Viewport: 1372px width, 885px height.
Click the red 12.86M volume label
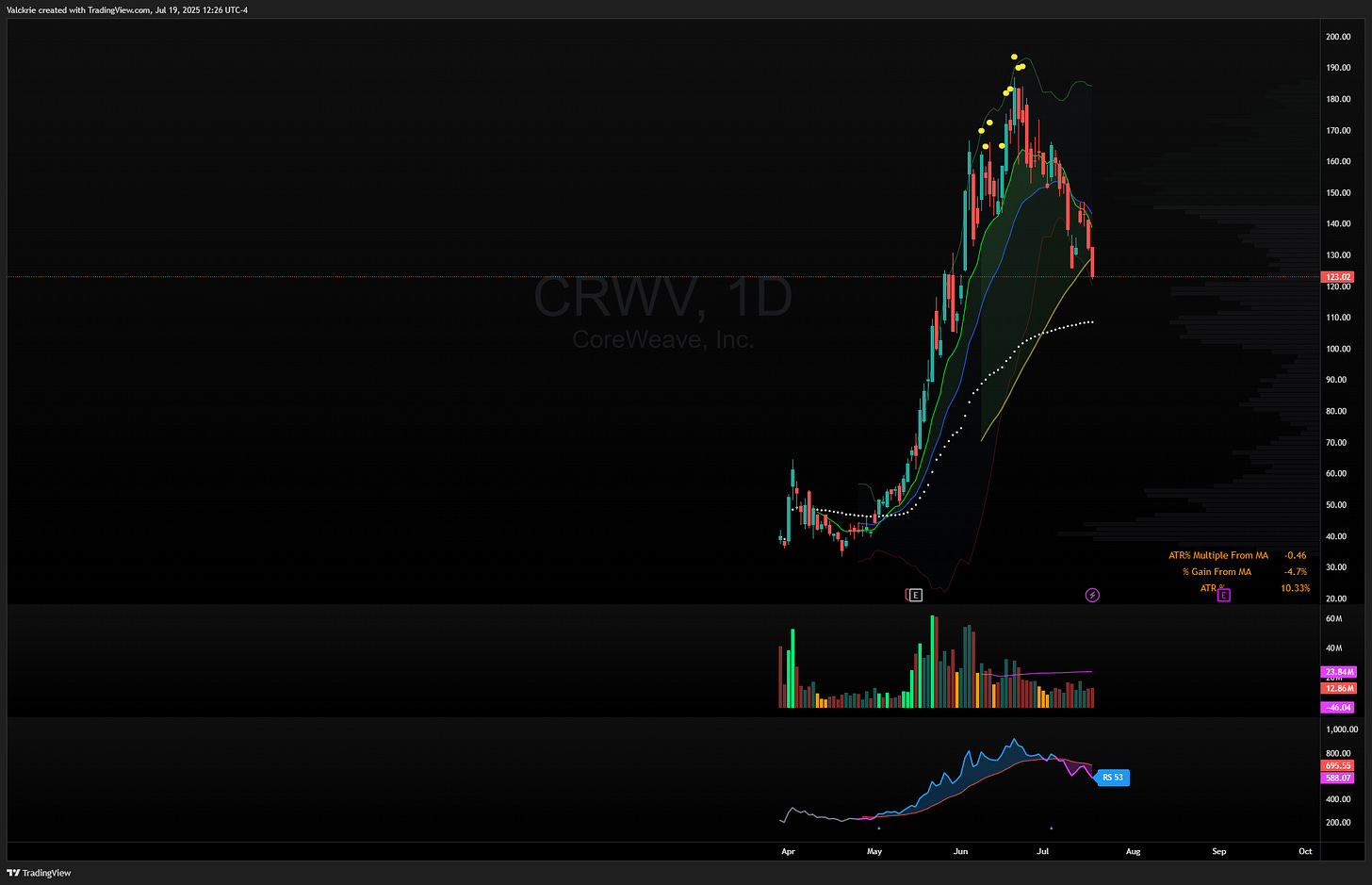1338,688
